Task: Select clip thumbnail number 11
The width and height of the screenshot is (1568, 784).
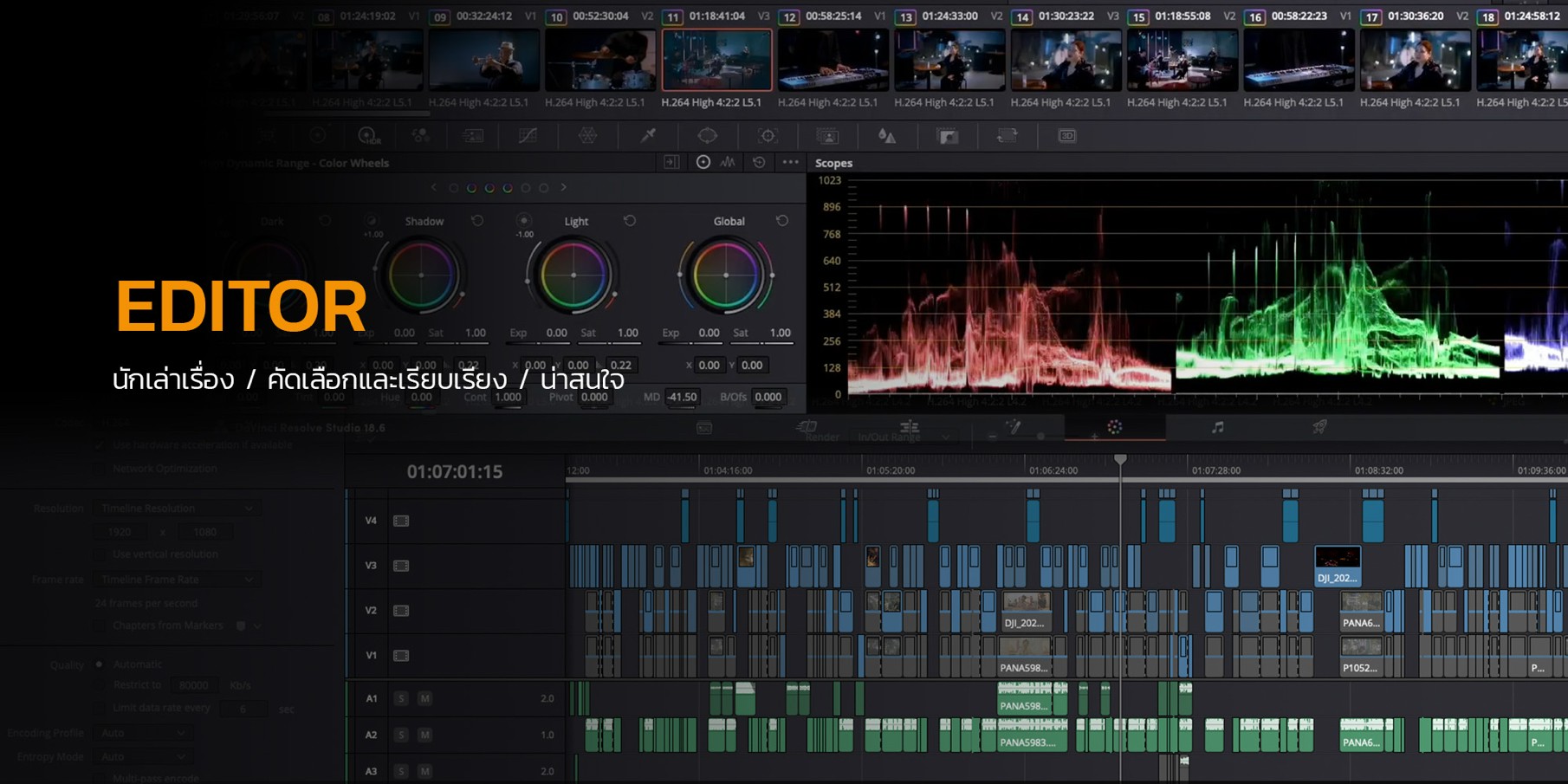Action: coord(716,61)
